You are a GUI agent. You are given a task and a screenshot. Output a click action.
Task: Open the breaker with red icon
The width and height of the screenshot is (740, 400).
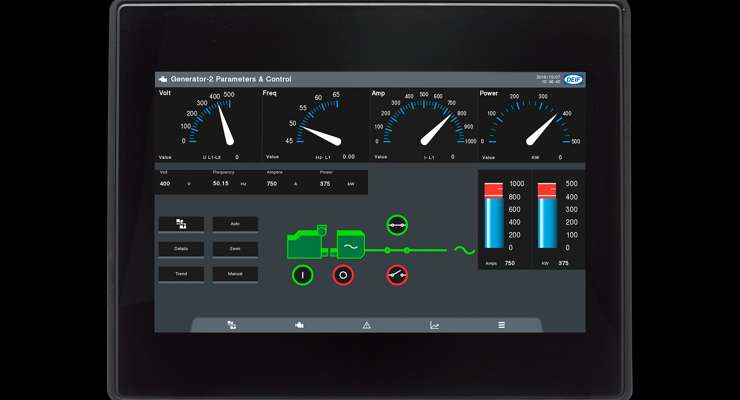point(397,274)
